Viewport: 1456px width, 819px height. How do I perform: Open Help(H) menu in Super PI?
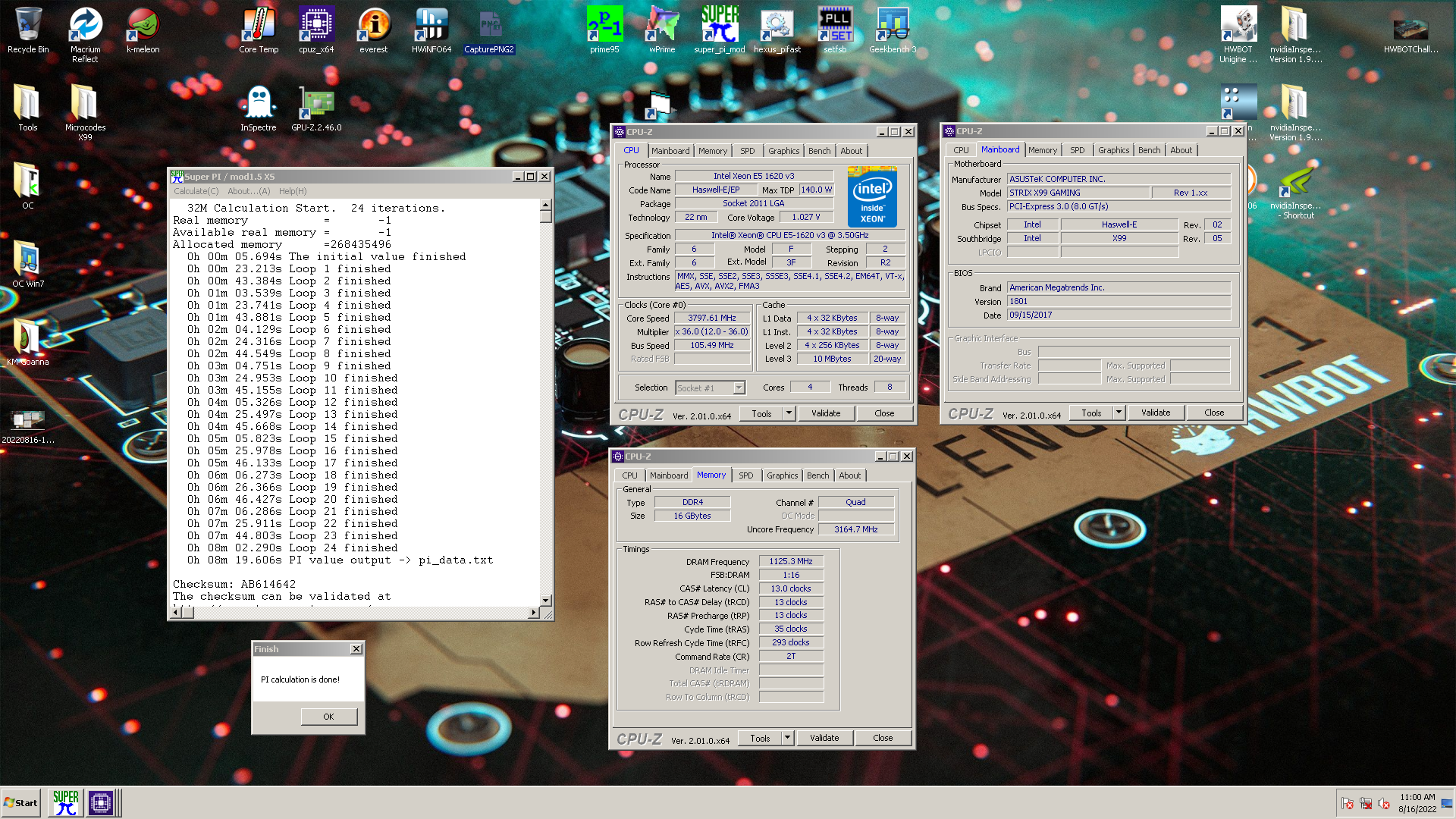coord(293,191)
